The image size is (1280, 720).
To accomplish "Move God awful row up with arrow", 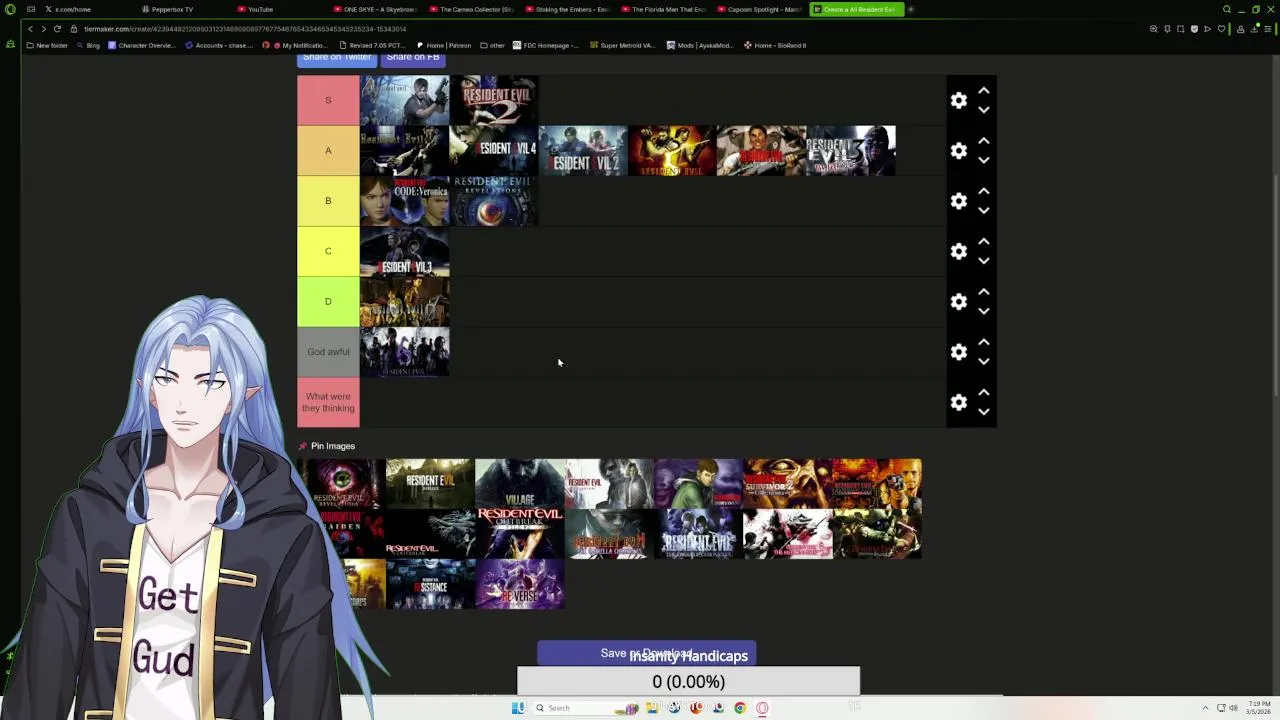I will [984, 342].
